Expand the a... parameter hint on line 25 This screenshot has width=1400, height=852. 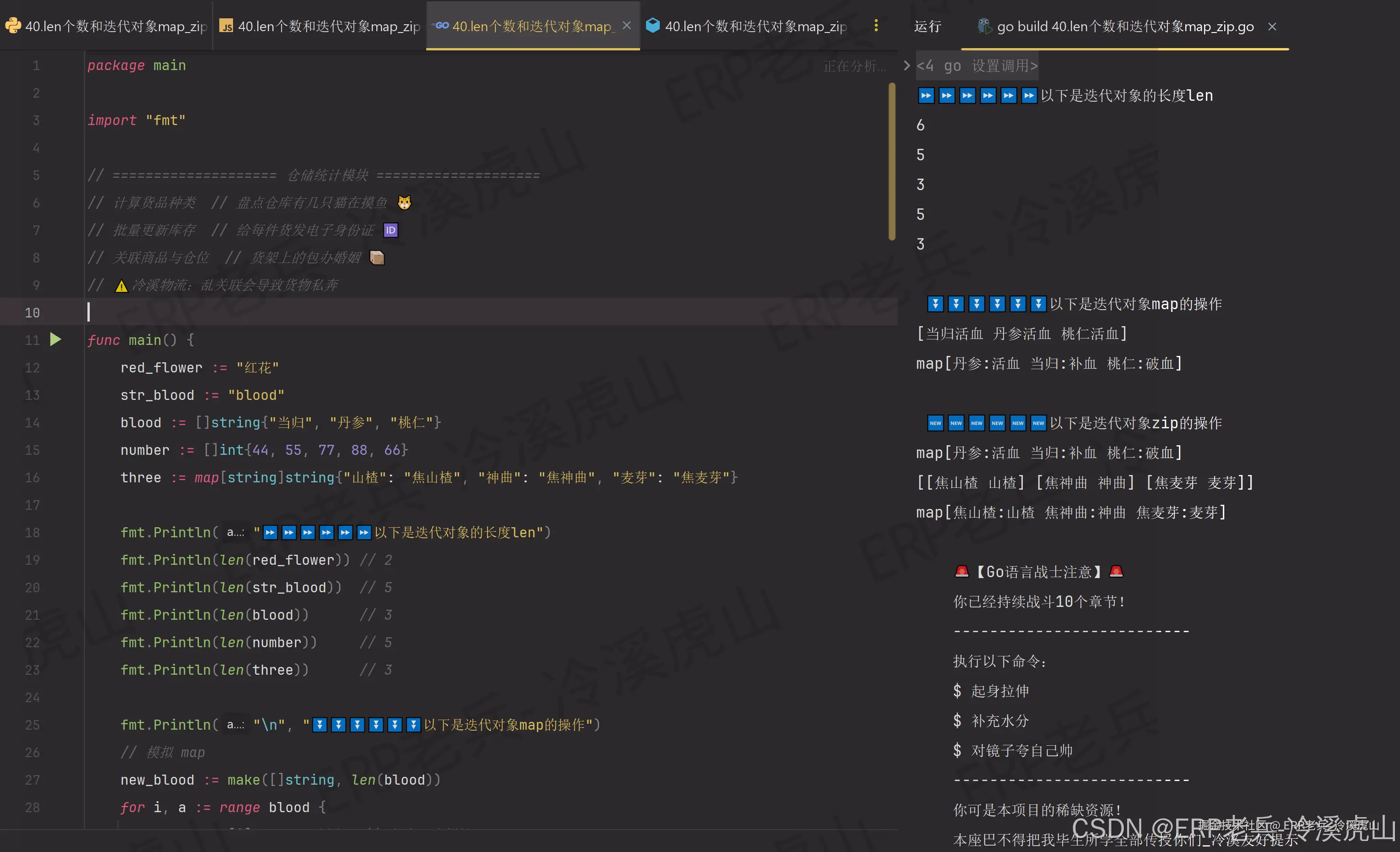(235, 725)
